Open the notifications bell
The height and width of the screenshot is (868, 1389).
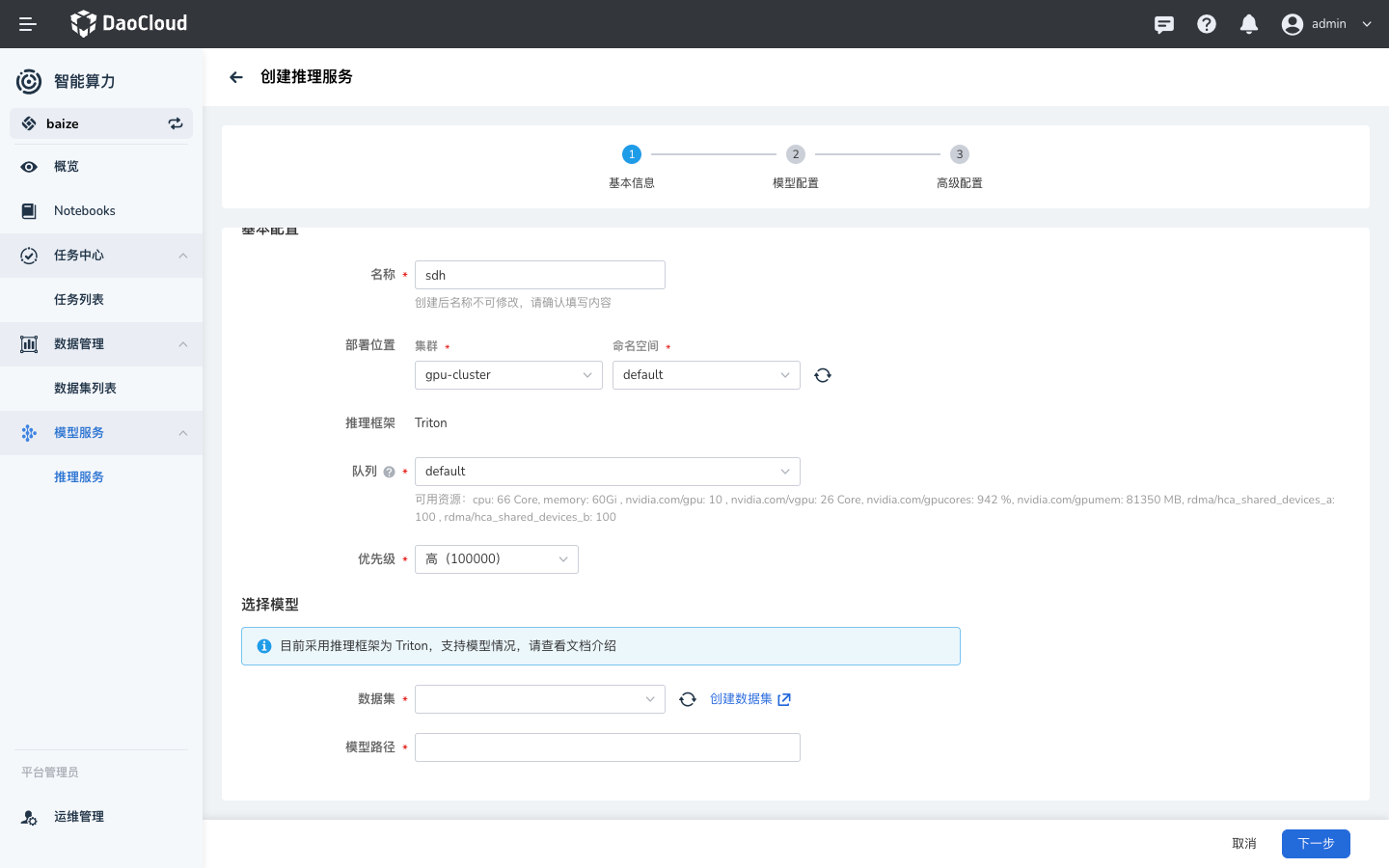coord(1249,24)
